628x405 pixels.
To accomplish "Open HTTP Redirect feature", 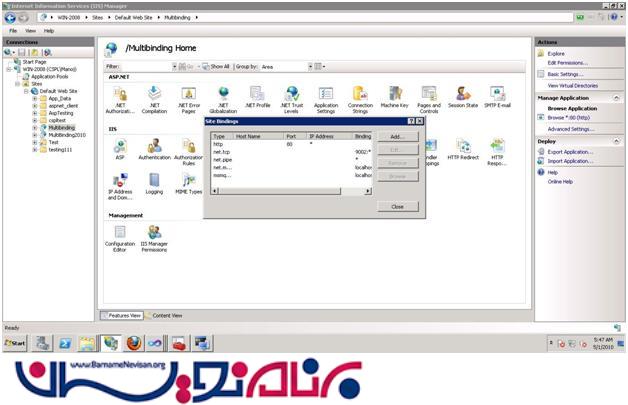I will point(463,149).
